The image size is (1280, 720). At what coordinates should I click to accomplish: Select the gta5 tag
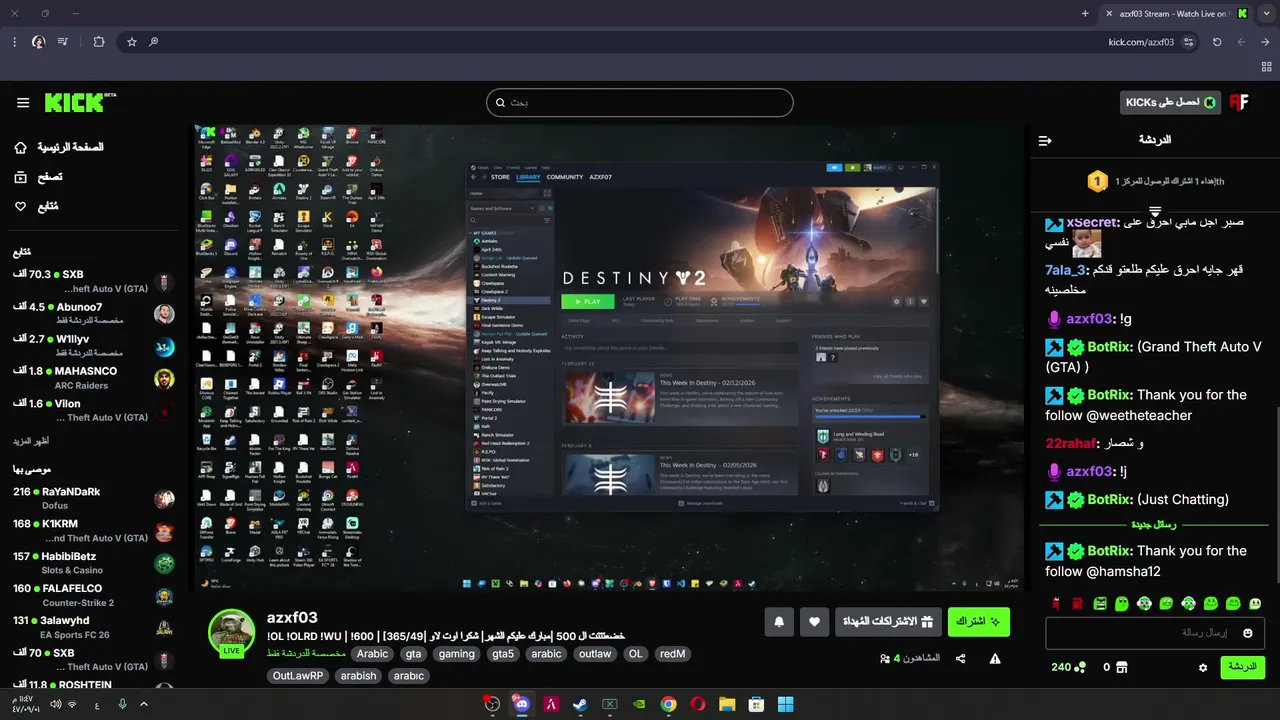pyautogui.click(x=502, y=654)
